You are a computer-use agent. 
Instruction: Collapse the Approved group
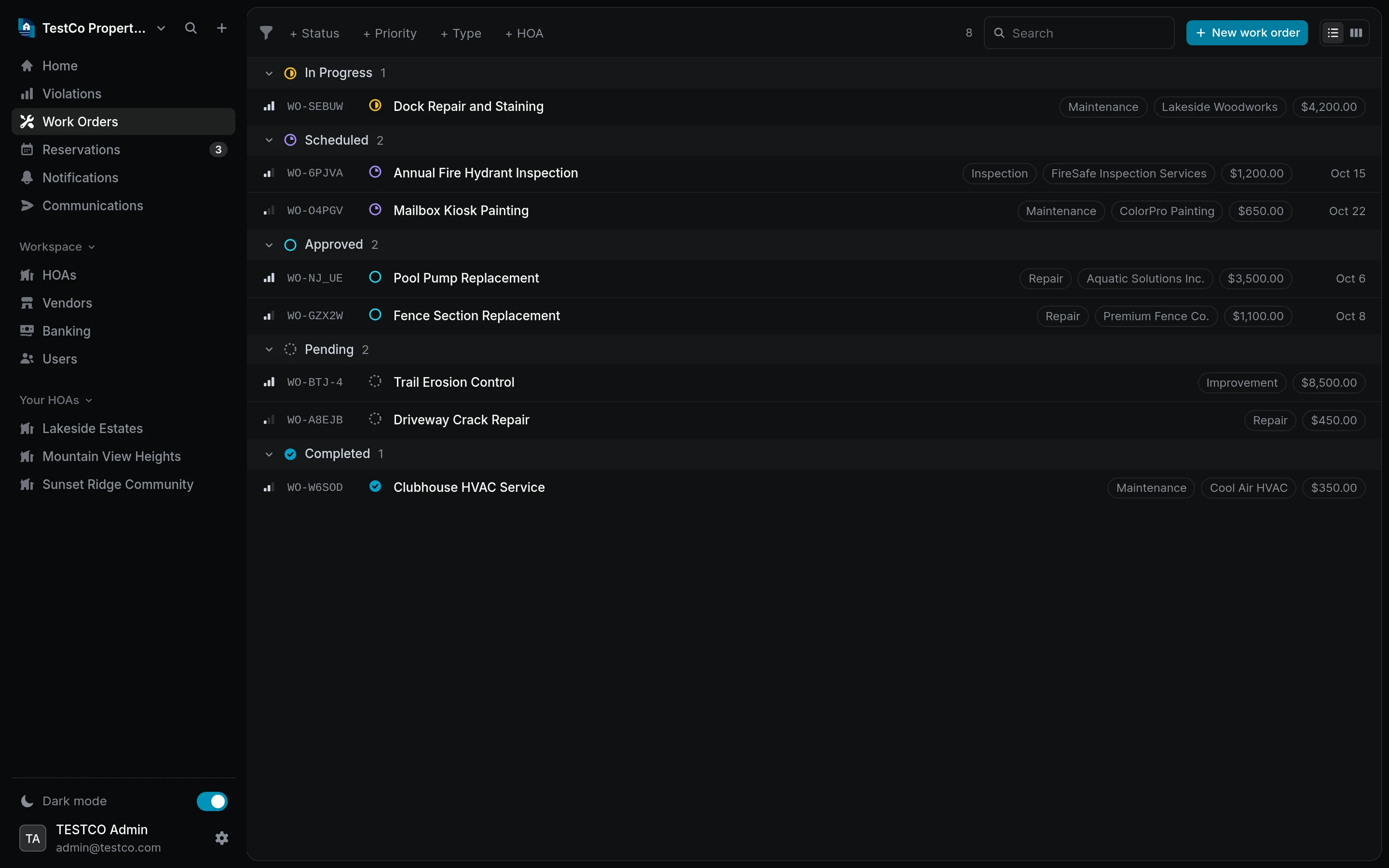pyautogui.click(x=269, y=245)
